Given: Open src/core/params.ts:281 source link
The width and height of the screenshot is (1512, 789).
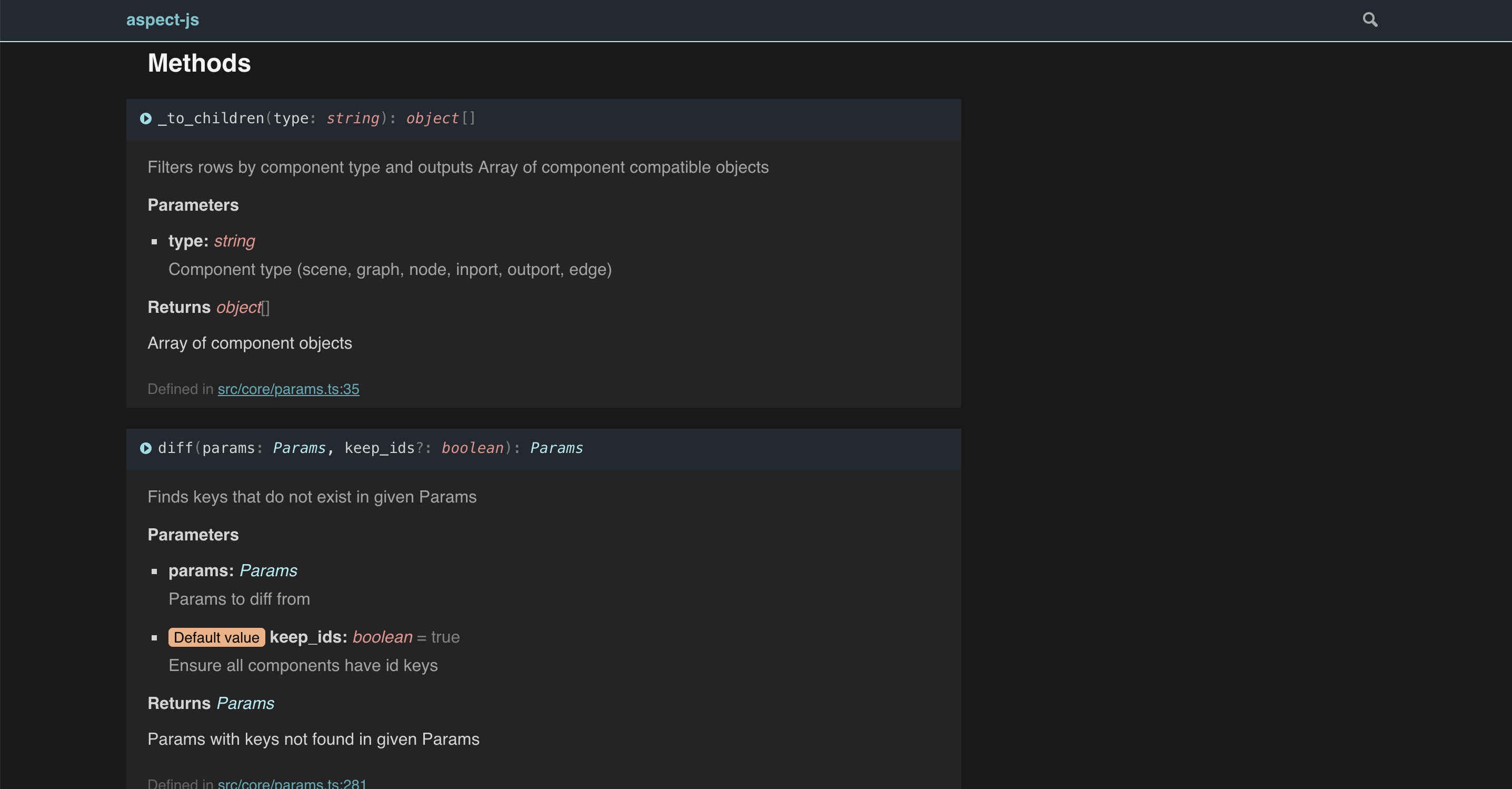Looking at the screenshot, I should tap(292, 783).
